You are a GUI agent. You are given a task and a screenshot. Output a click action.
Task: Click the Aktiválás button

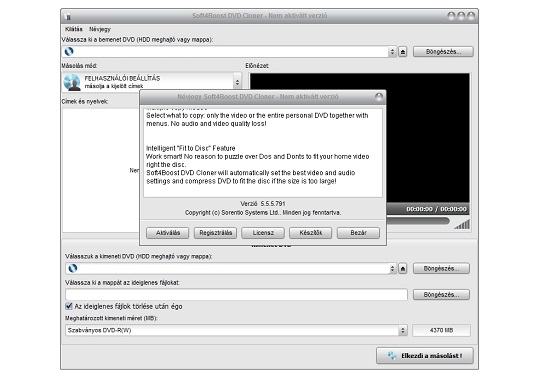(x=167, y=233)
